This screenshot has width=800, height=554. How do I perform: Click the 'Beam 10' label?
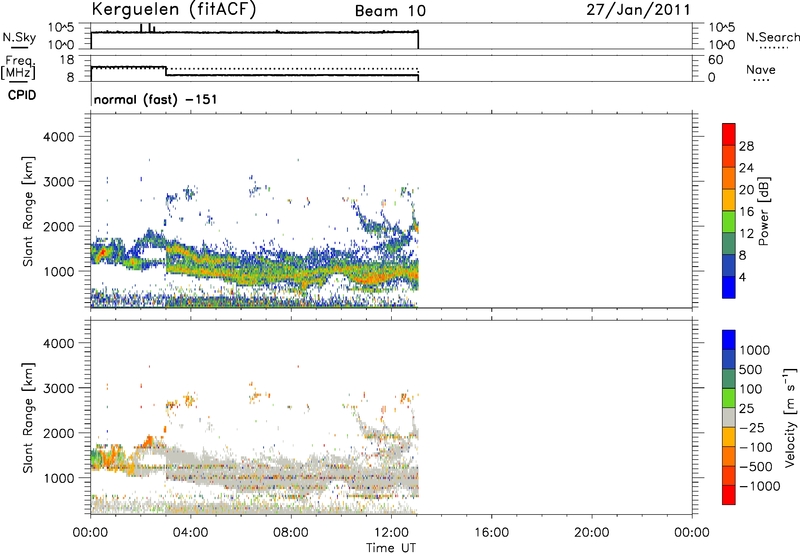pos(390,11)
